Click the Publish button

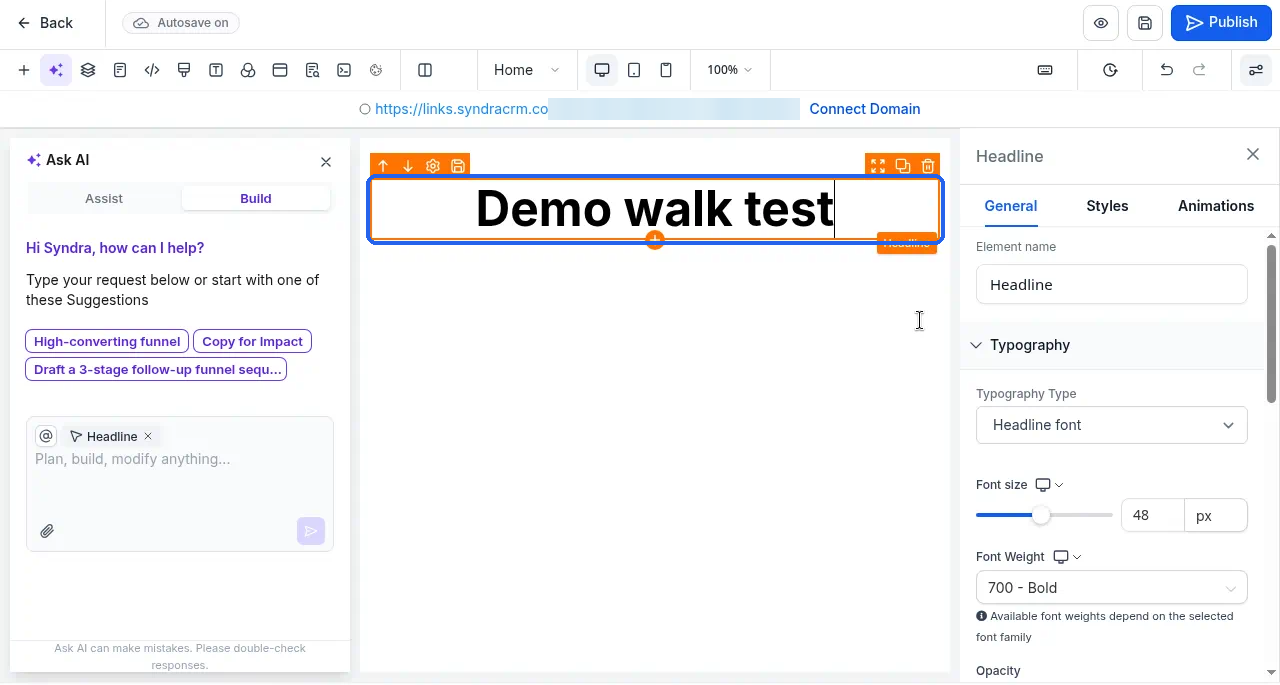point(1221,23)
